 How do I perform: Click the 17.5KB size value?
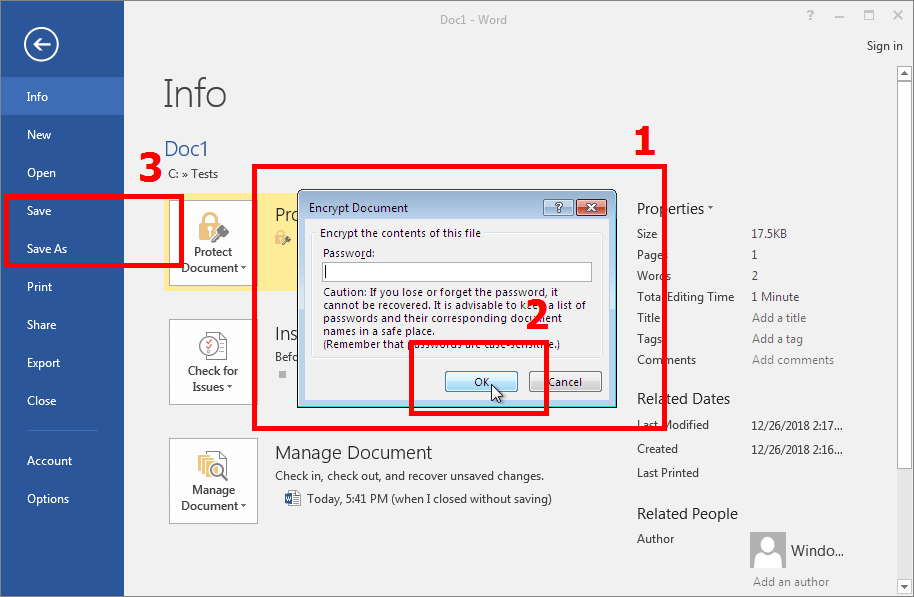point(769,234)
